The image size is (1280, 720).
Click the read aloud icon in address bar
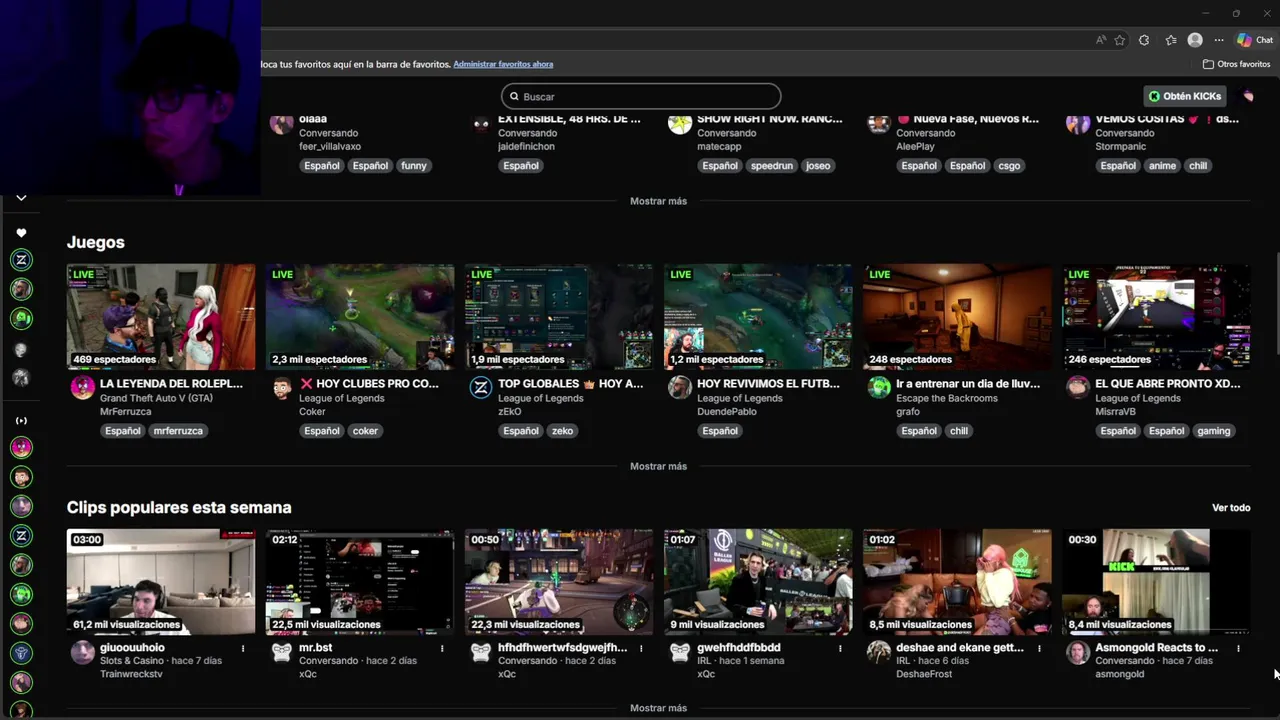1100,40
